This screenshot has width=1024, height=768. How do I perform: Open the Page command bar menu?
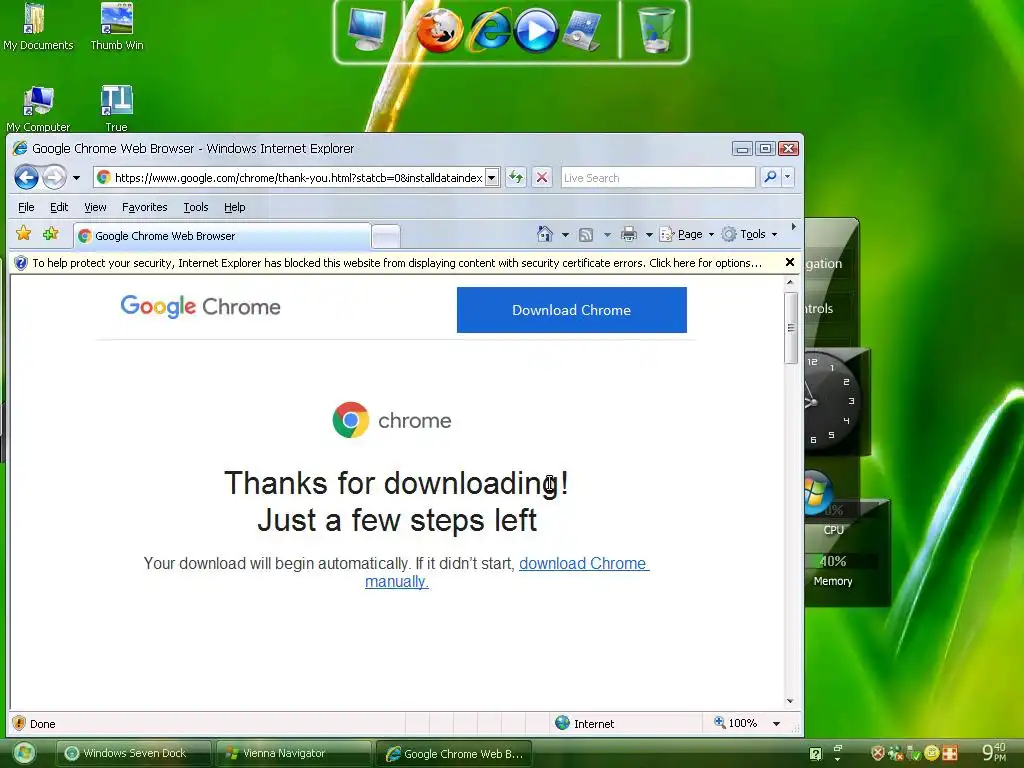click(686, 234)
